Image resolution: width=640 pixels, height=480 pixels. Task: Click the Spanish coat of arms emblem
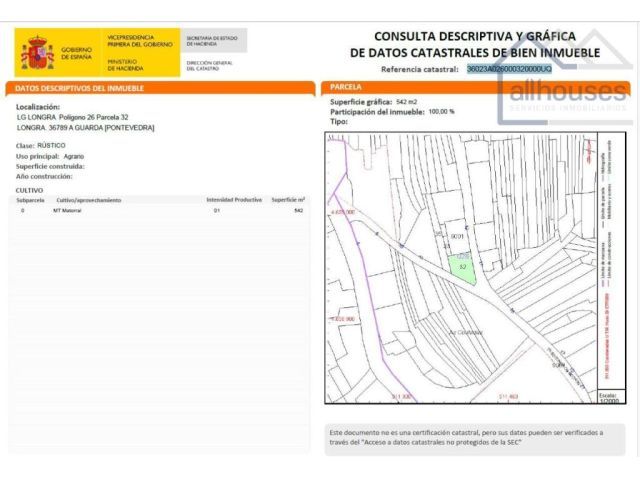tap(38, 53)
